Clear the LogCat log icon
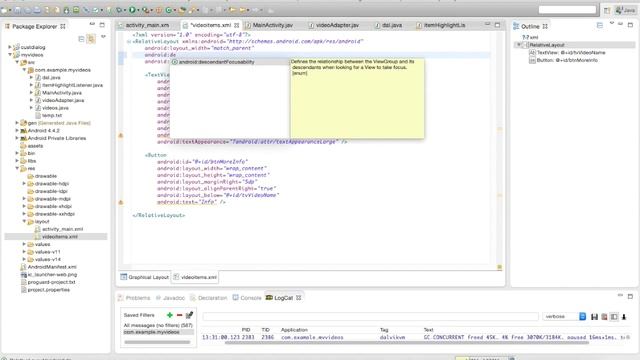This screenshot has height=360, width=640. pyautogui.click(x=604, y=317)
